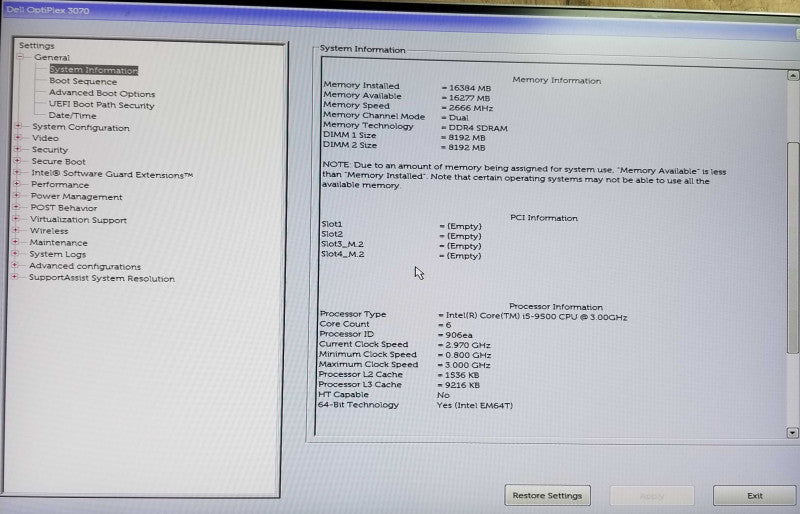This screenshot has width=800, height=514.
Task: Click the PCI Information heading
Action: (544, 218)
